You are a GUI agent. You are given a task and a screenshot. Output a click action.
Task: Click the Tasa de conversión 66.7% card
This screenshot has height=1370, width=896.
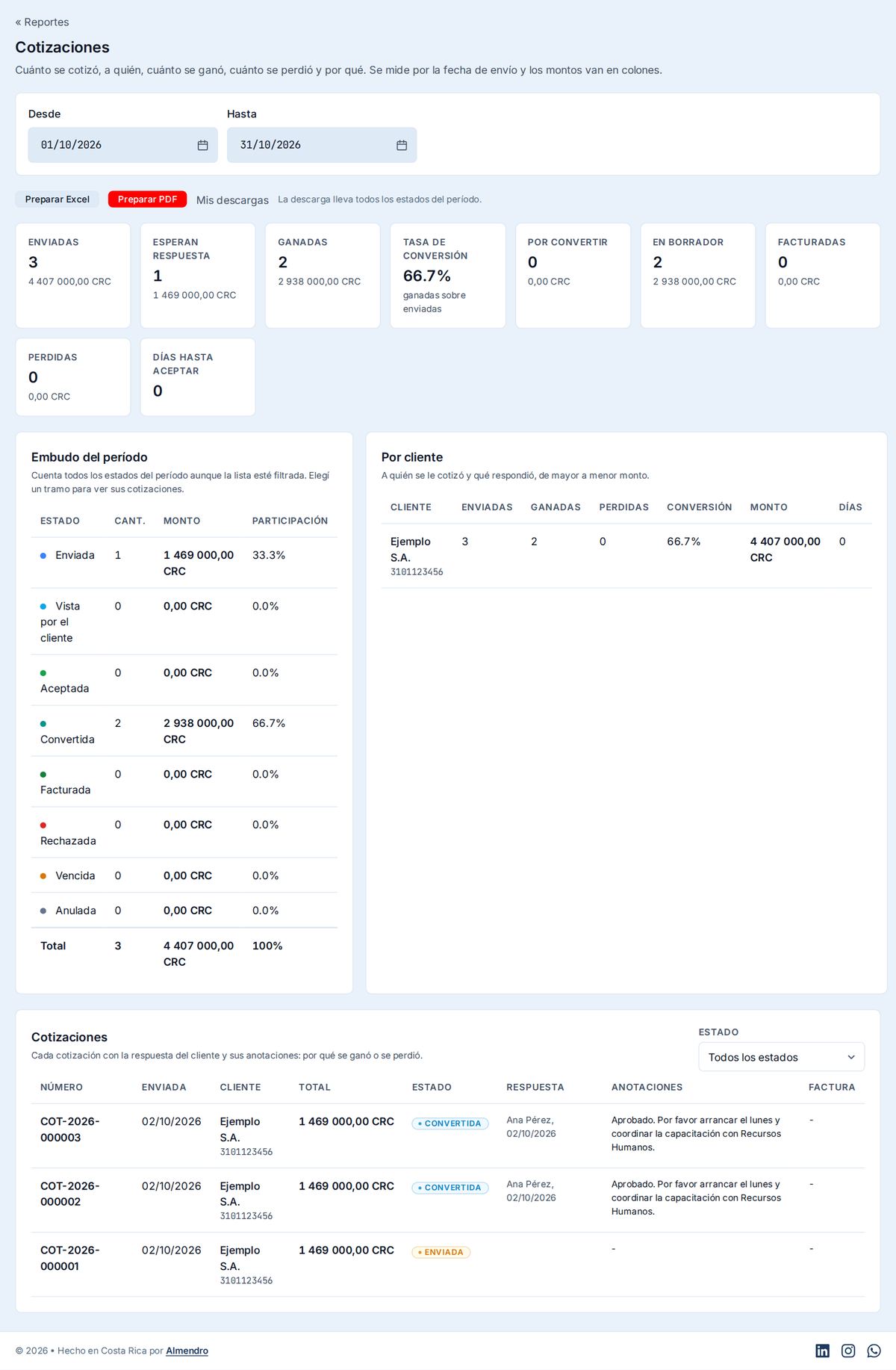(x=448, y=276)
